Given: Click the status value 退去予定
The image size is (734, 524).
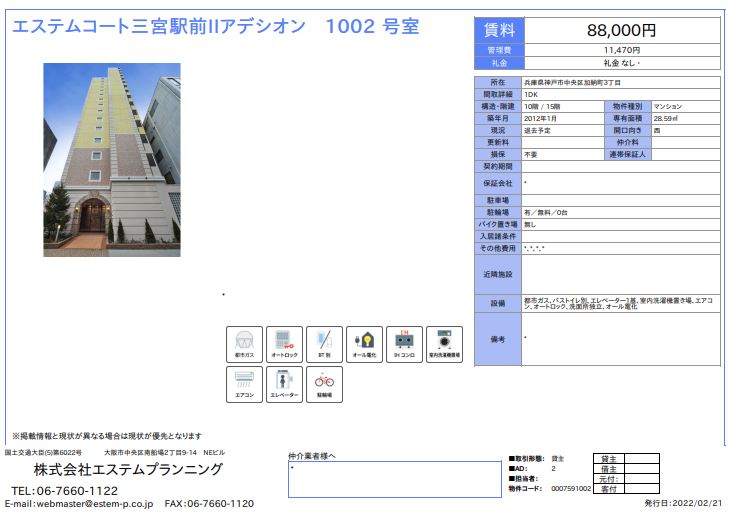Looking at the screenshot, I should [x=537, y=131].
